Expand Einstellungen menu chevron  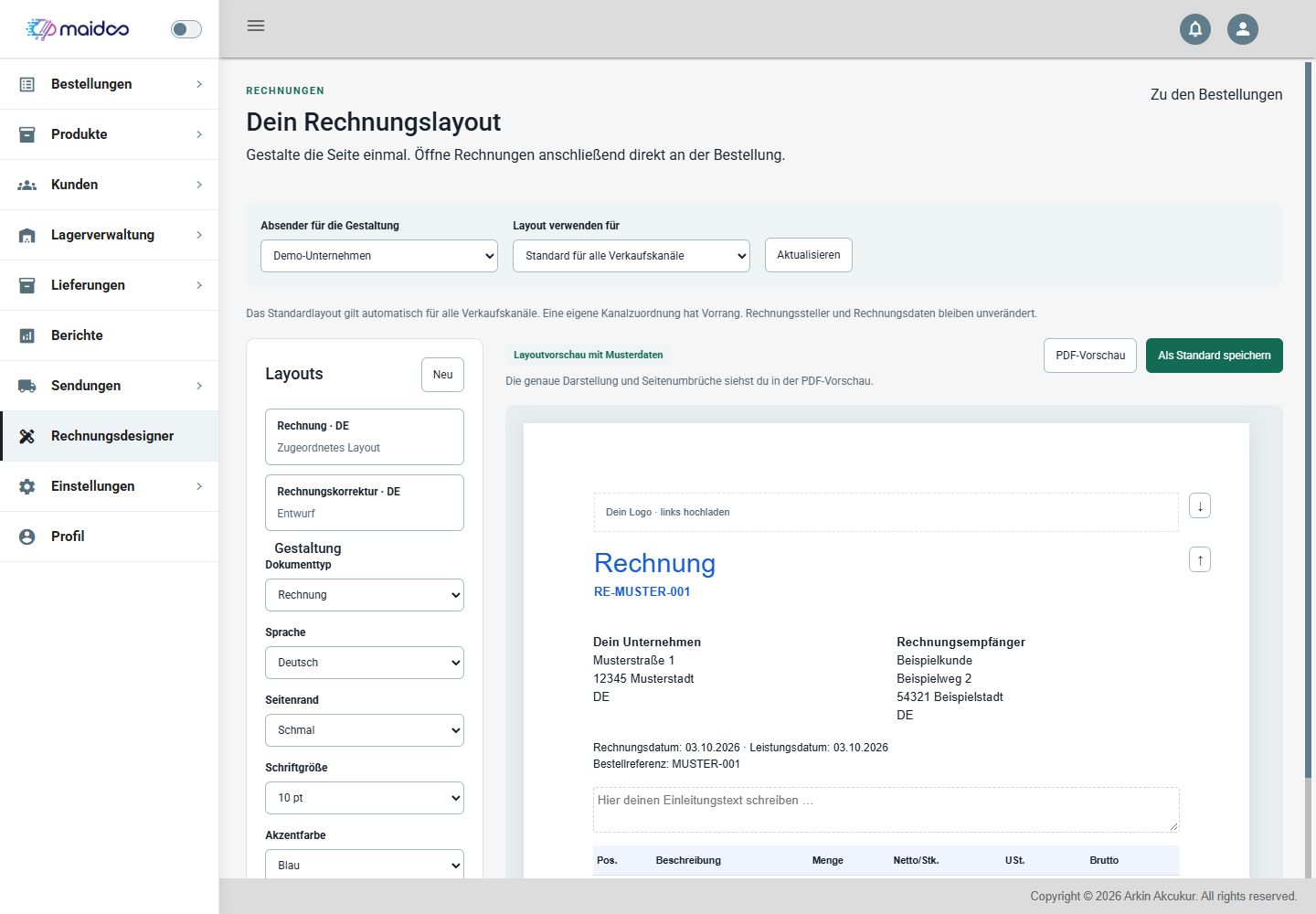pyautogui.click(x=199, y=486)
